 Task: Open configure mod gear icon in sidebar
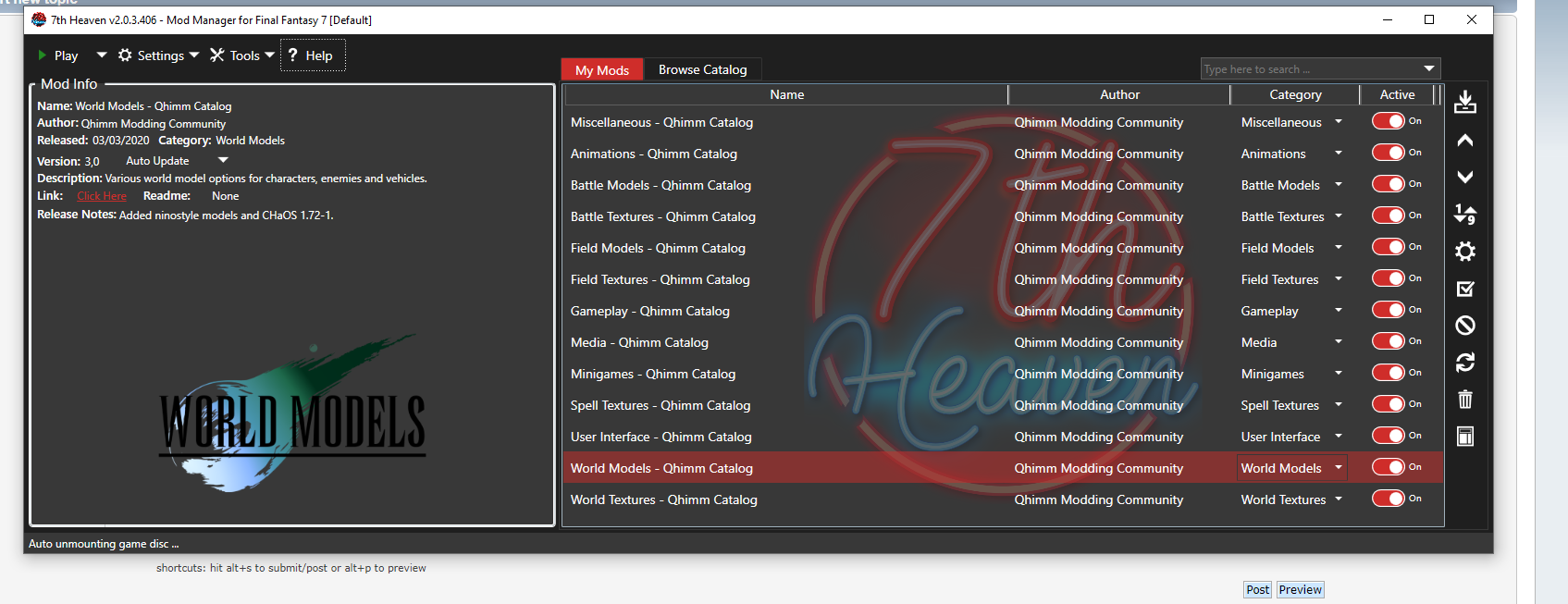(x=1465, y=252)
